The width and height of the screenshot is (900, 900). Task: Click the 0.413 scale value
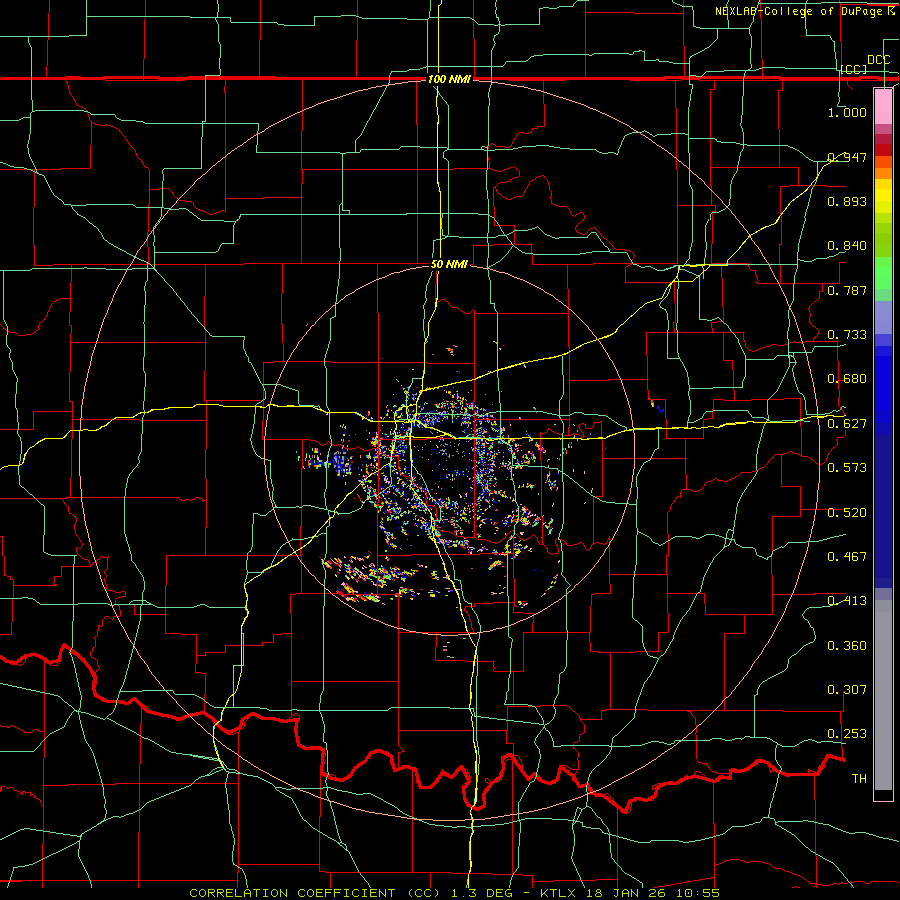(847, 600)
